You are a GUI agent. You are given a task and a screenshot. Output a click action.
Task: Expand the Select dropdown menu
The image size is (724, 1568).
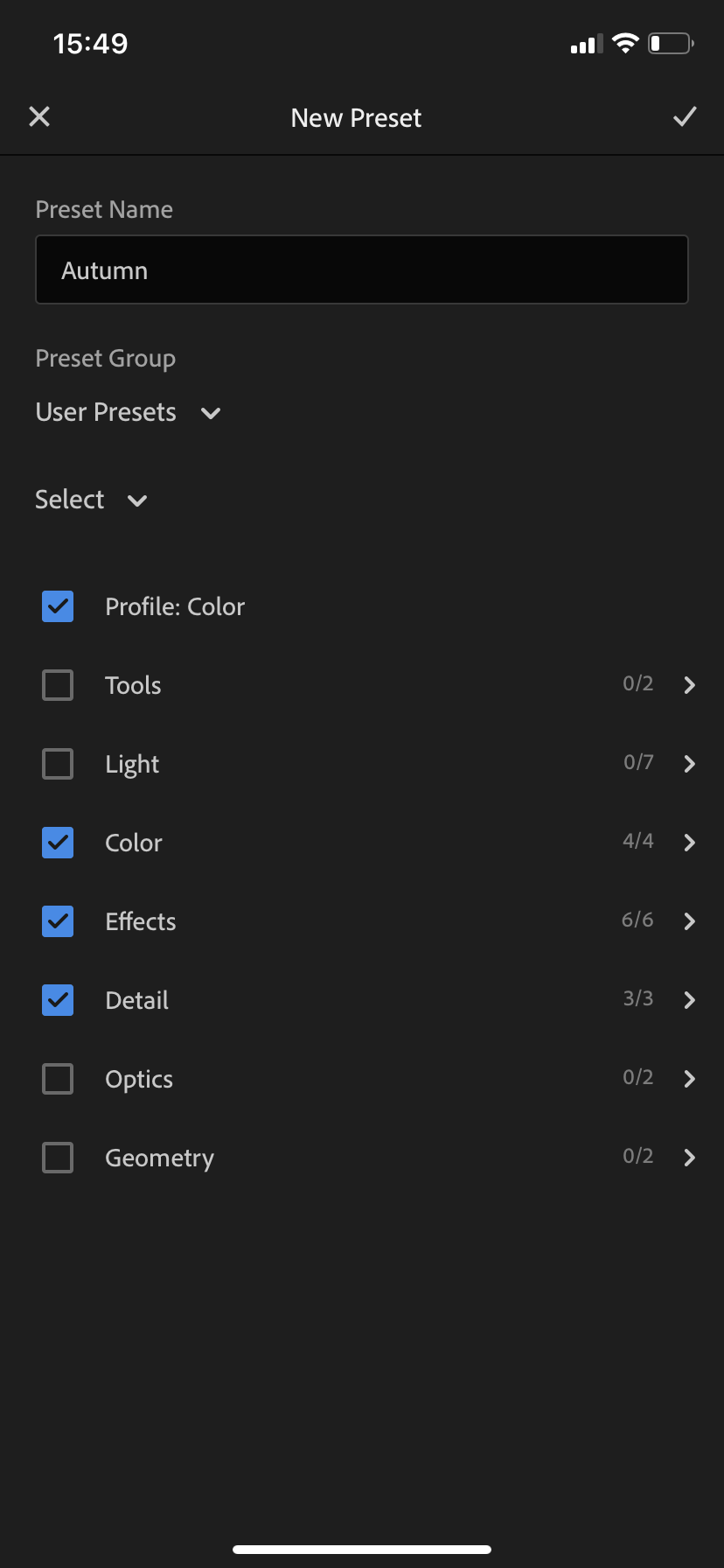point(91,500)
